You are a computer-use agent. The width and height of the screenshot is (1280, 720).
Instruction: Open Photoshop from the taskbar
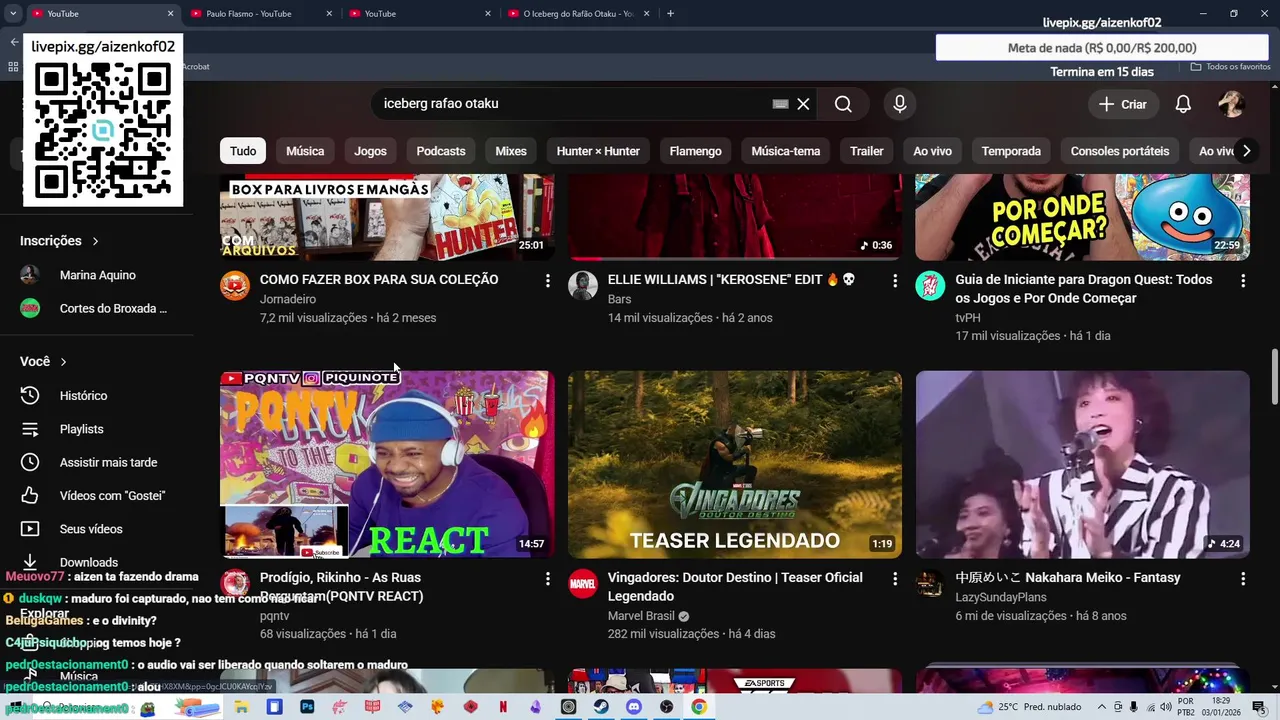pyautogui.click(x=307, y=707)
